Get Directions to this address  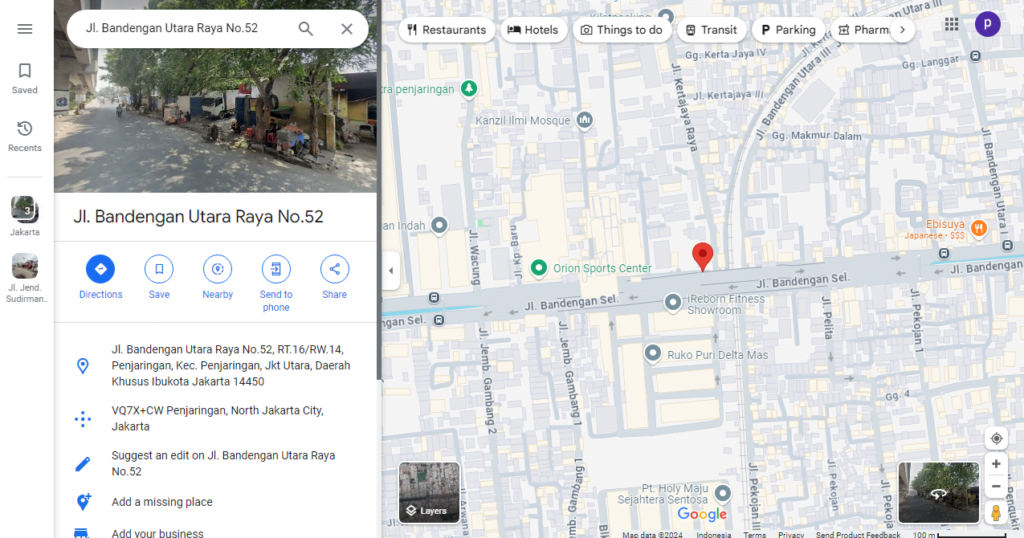100,269
